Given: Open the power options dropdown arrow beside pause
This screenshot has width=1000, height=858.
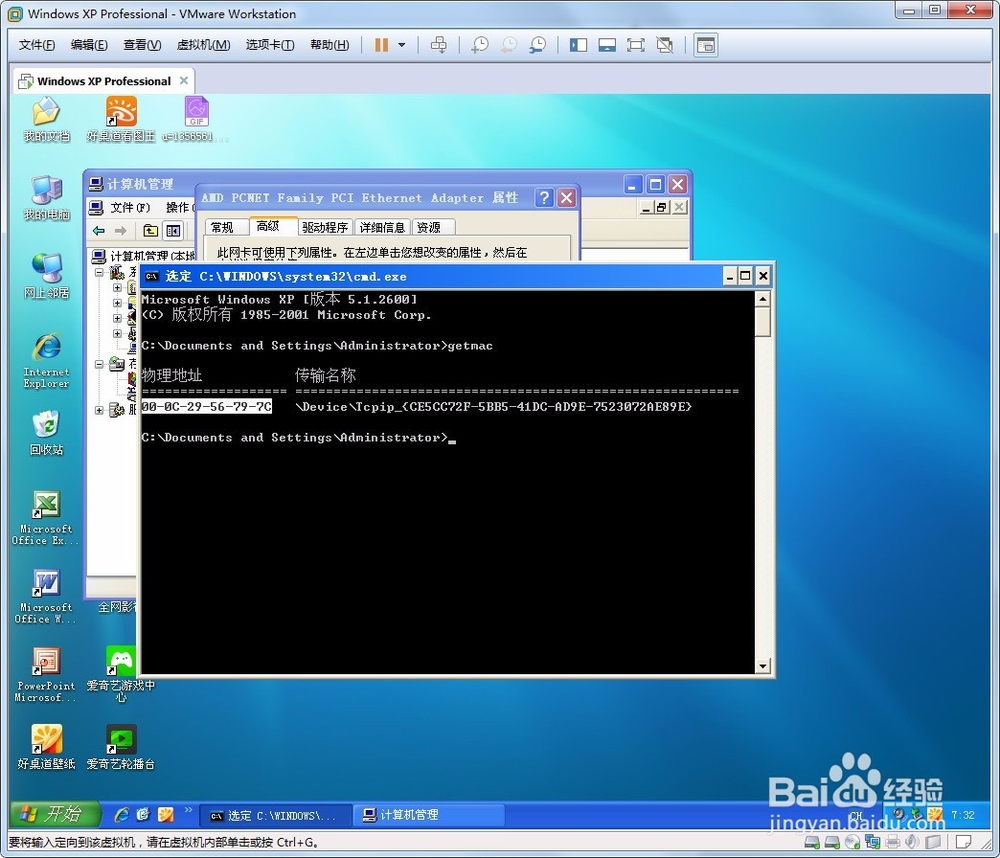Looking at the screenshot, I should pos(402,45).
